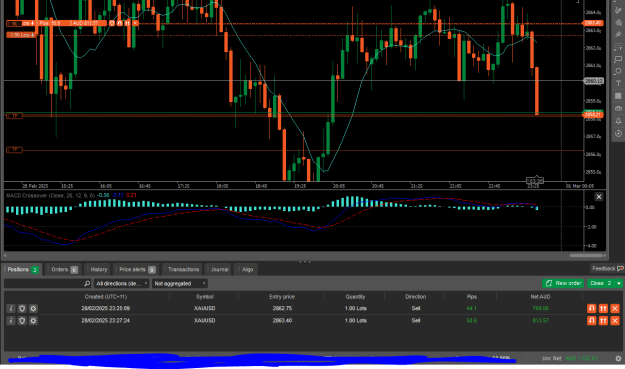Open status bar settings gear

(618, 359)
